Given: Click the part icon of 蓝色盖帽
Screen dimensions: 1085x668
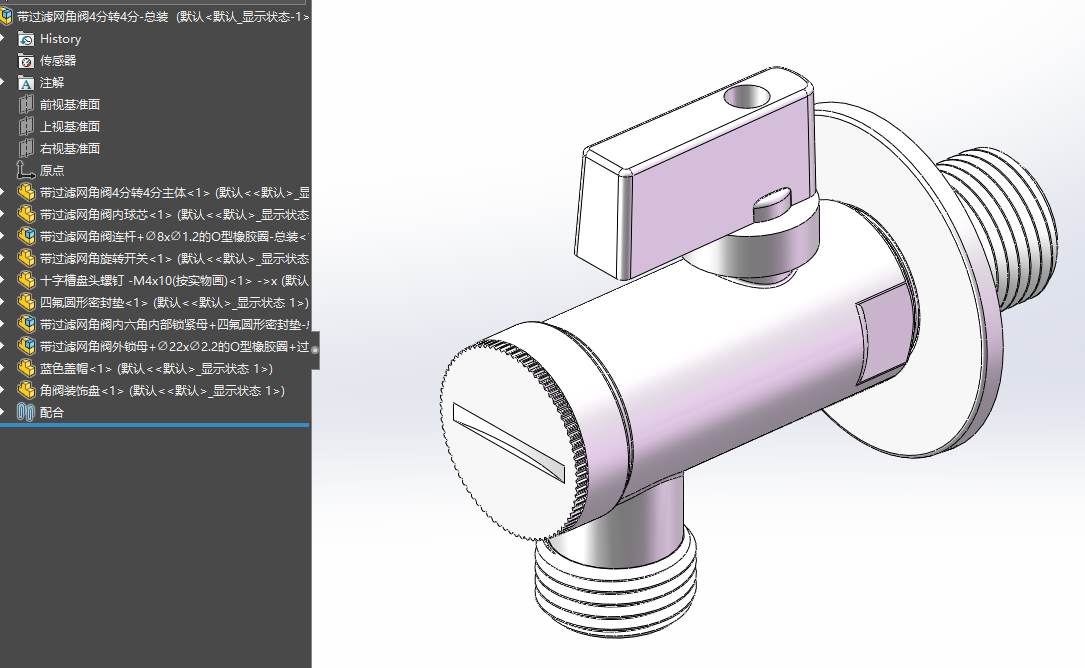Looking at the screenshot, I should (x=26, y=368).
